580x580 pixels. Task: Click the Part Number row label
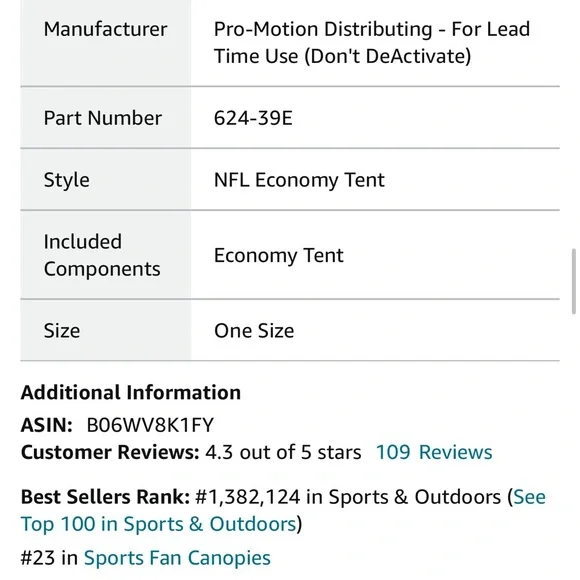[103, 118]
